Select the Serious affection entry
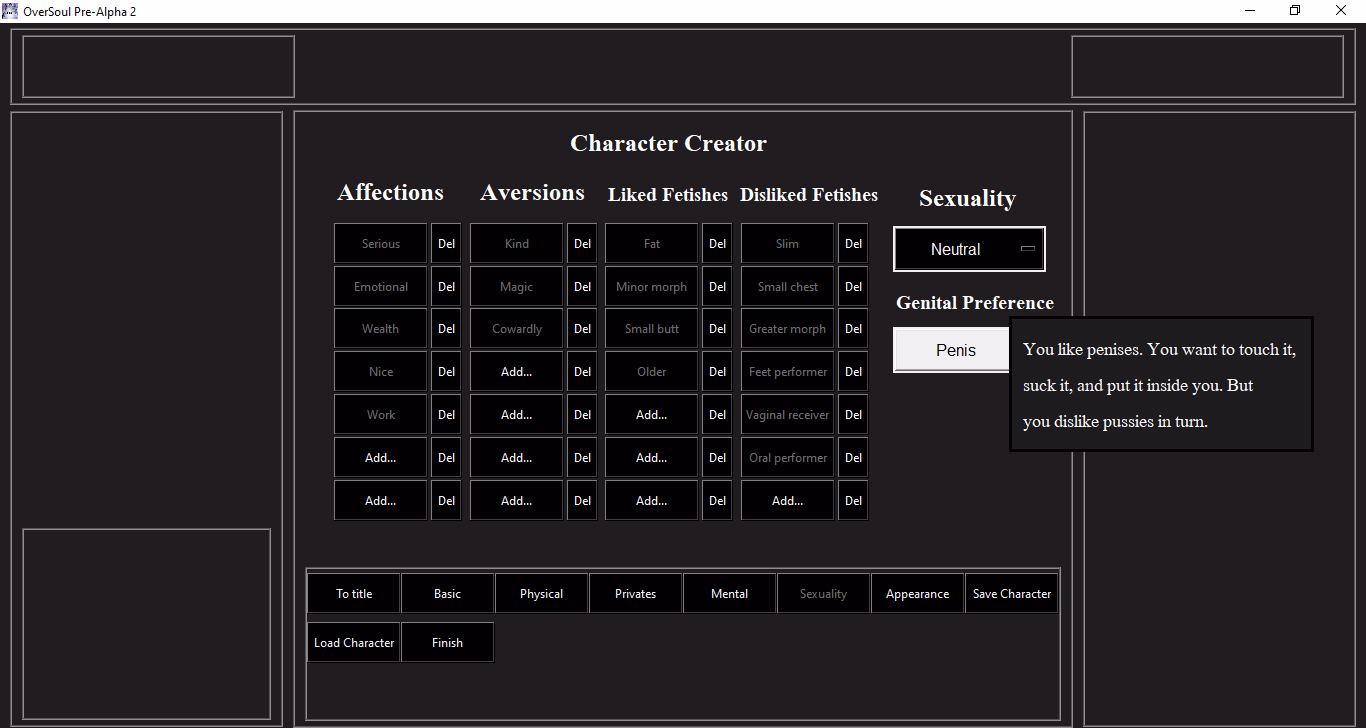1366x728 pixels. pos(381,243)
